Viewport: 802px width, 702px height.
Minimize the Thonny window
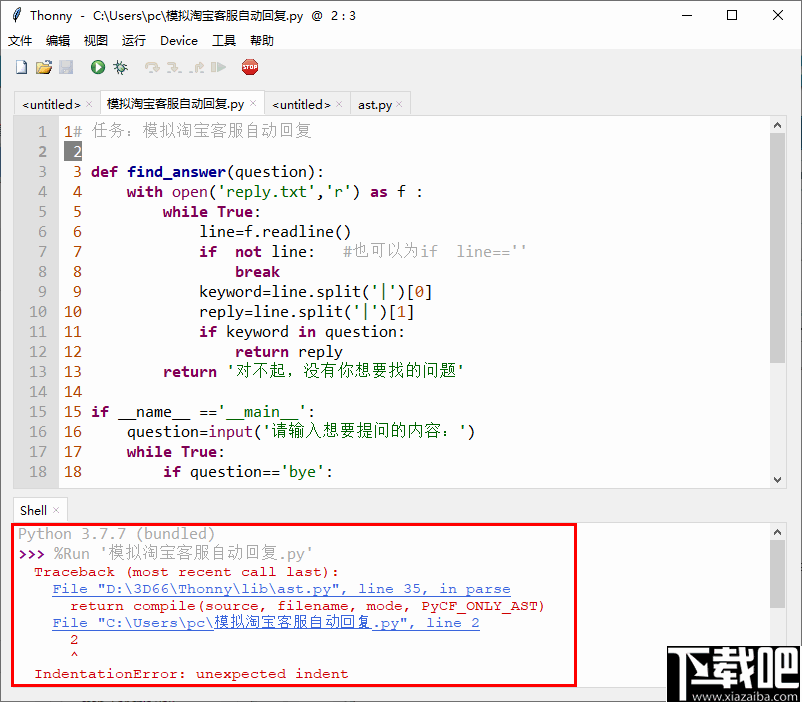pos(687,15)
